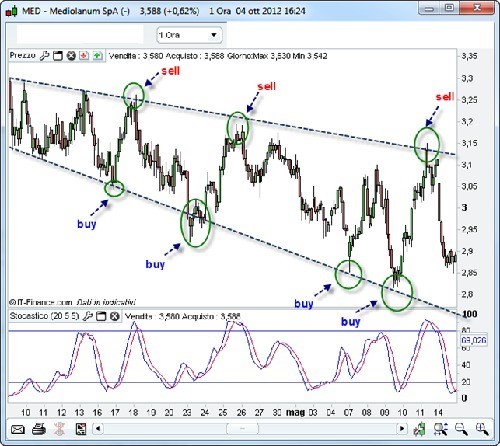Click the horizontal scrollbar thumb

click(242, 428)
